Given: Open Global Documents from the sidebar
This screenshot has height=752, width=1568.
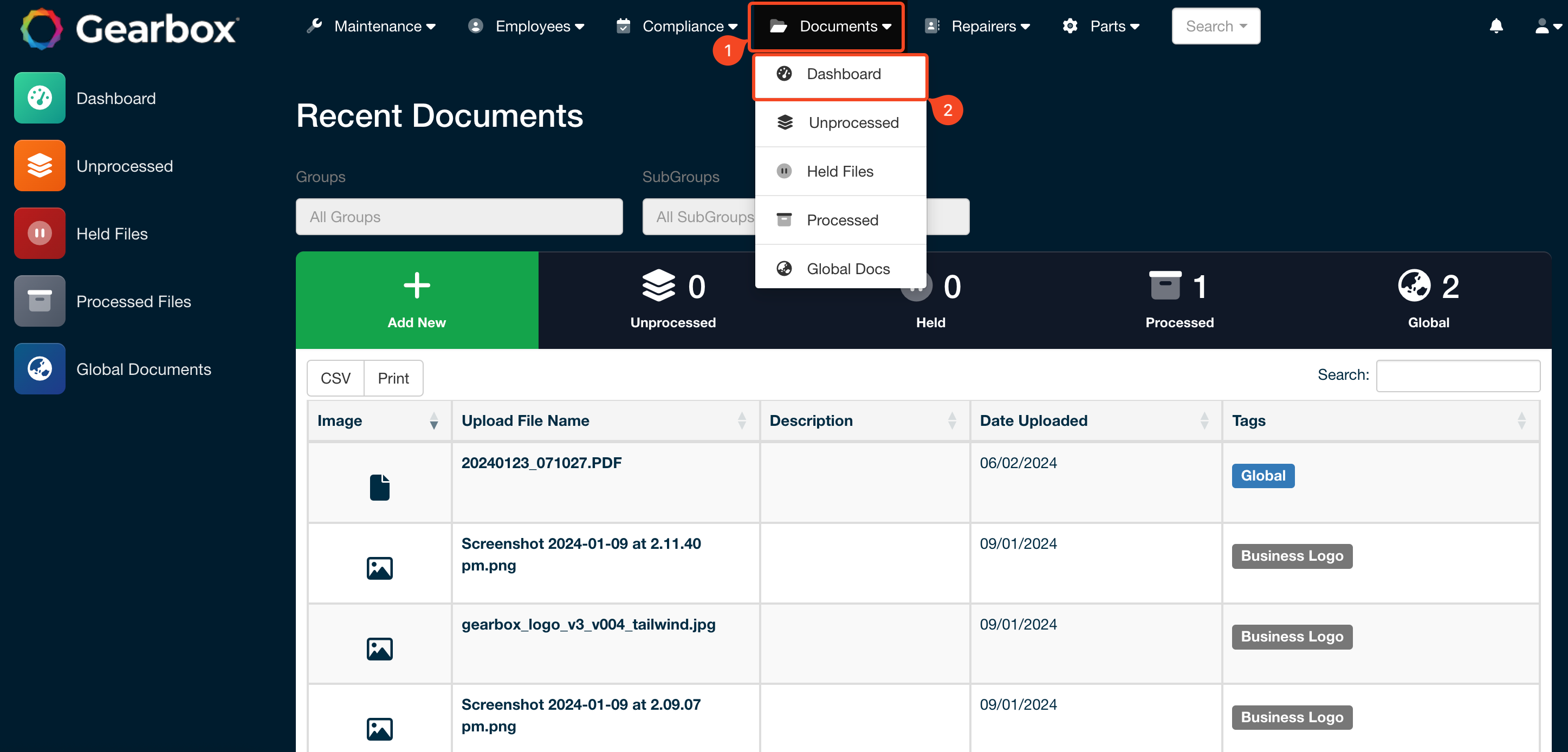Looking at the screenshot, I should pos(144,368).
